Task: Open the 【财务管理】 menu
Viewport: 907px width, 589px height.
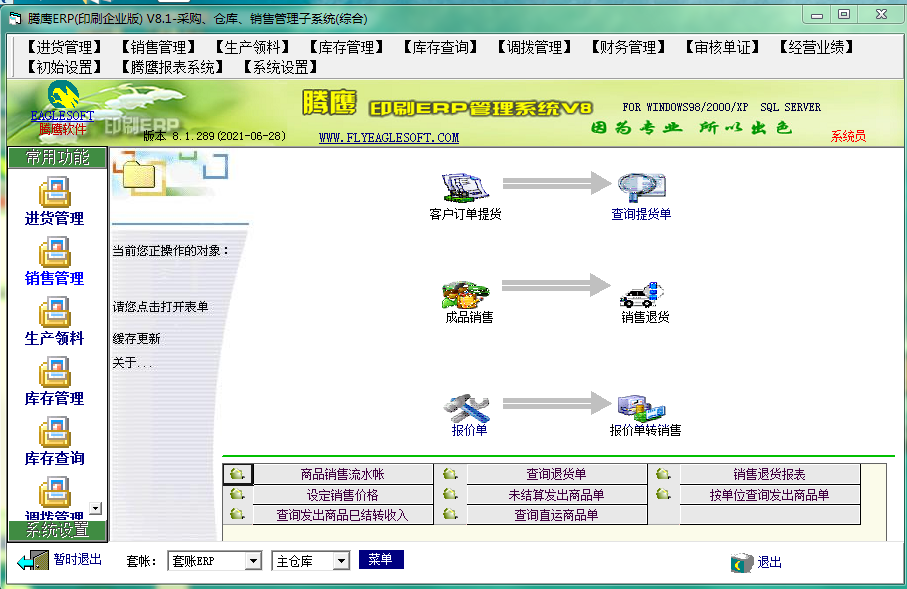Action: click(628, 47)
